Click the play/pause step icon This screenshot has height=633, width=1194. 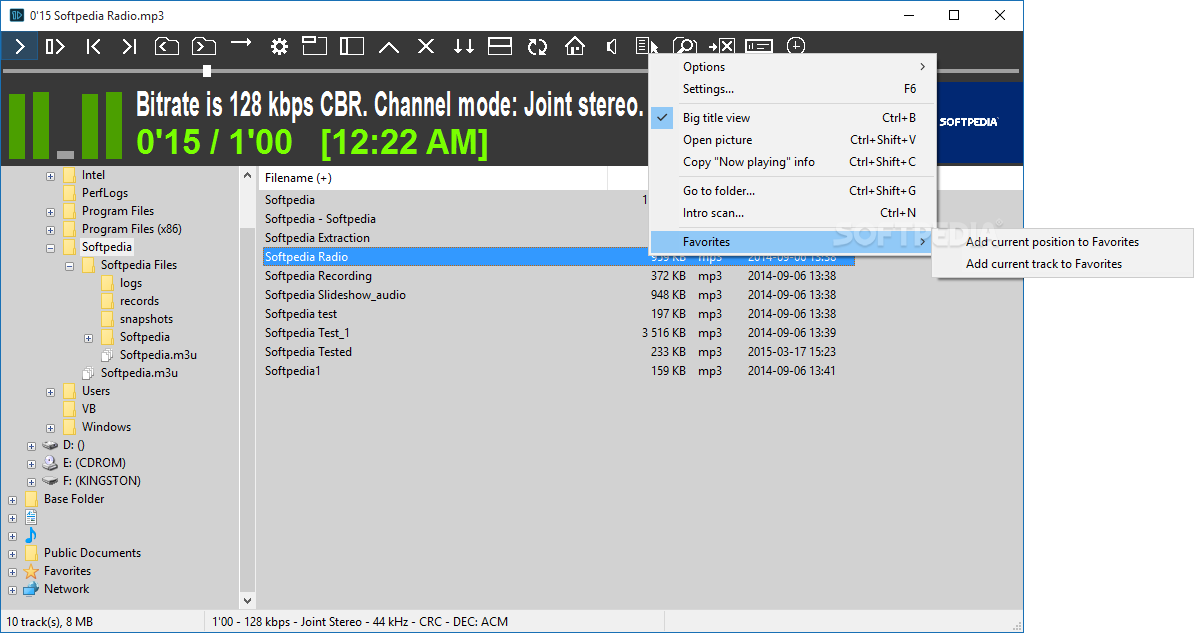click(x=55, y=46)
